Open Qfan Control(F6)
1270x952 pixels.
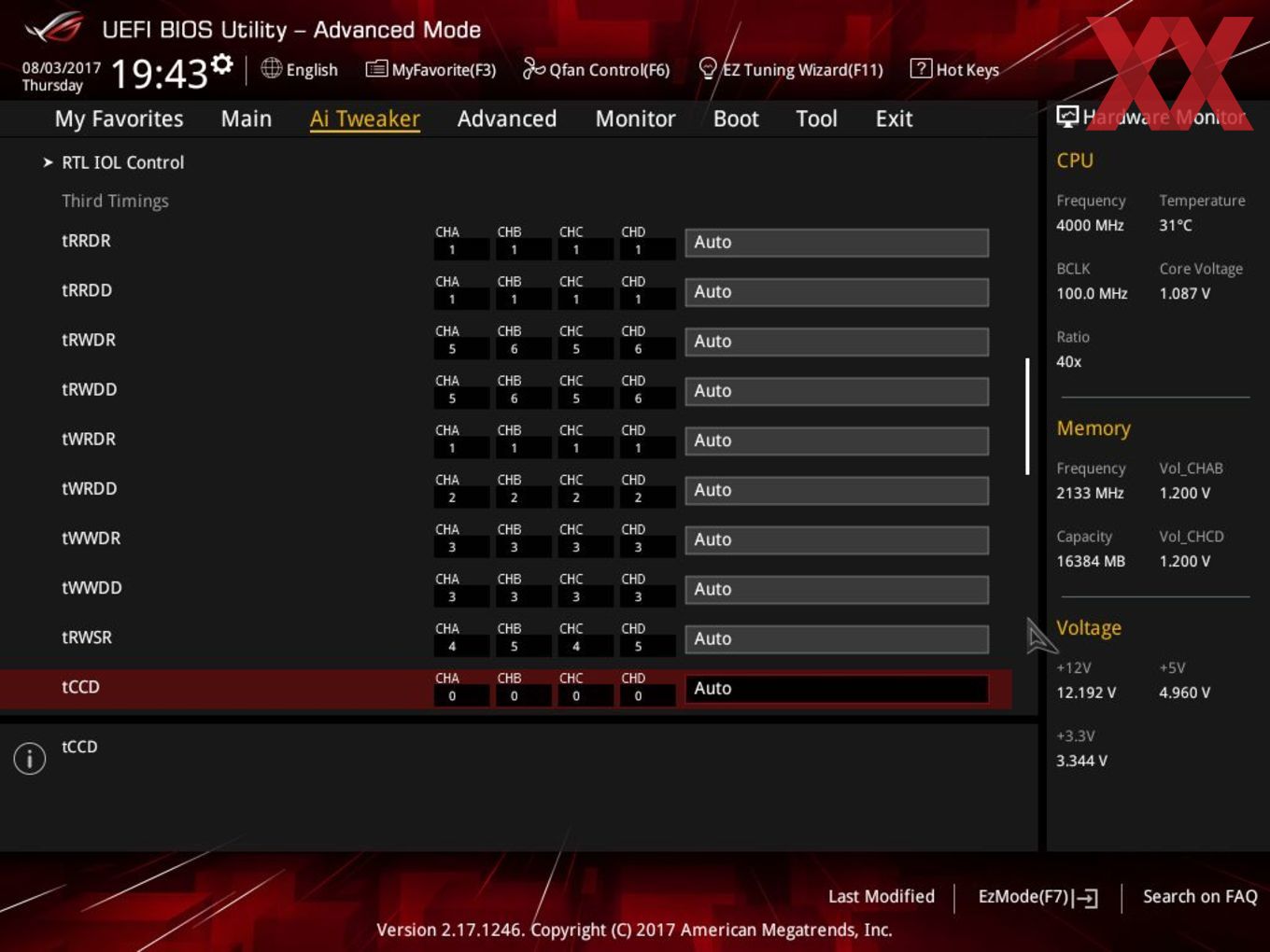coord(610,70)
